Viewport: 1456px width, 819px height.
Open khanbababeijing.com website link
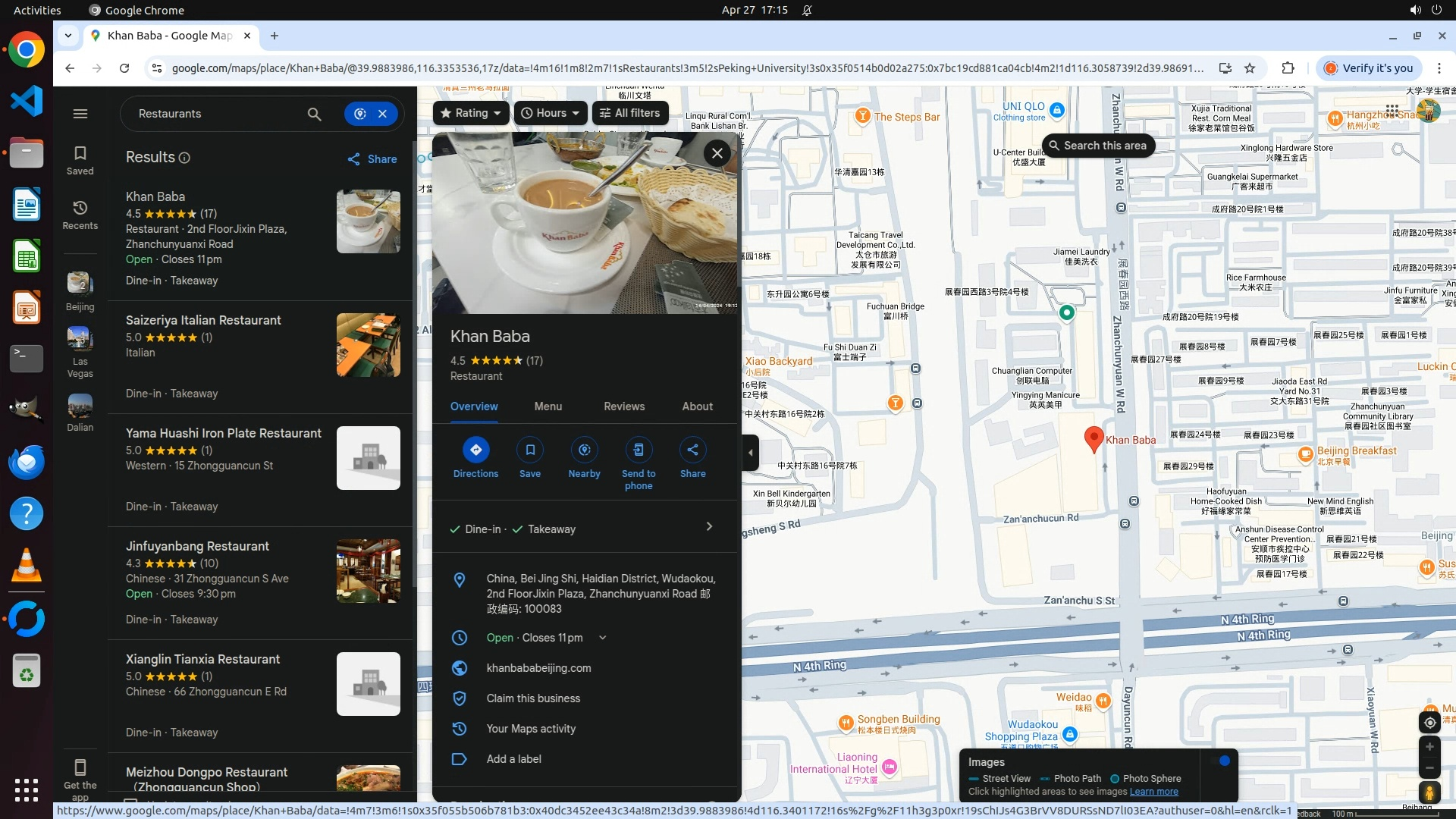click(x=538, y=668)
